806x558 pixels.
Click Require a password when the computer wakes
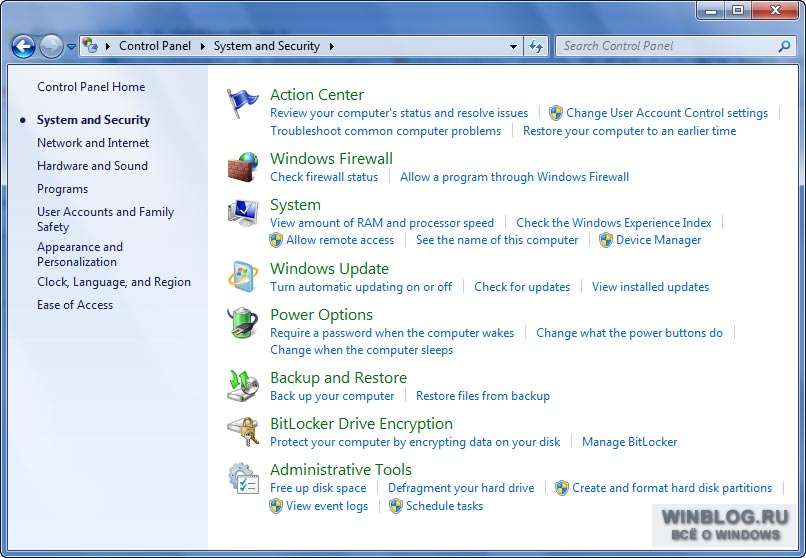click(x=392, y=333)
